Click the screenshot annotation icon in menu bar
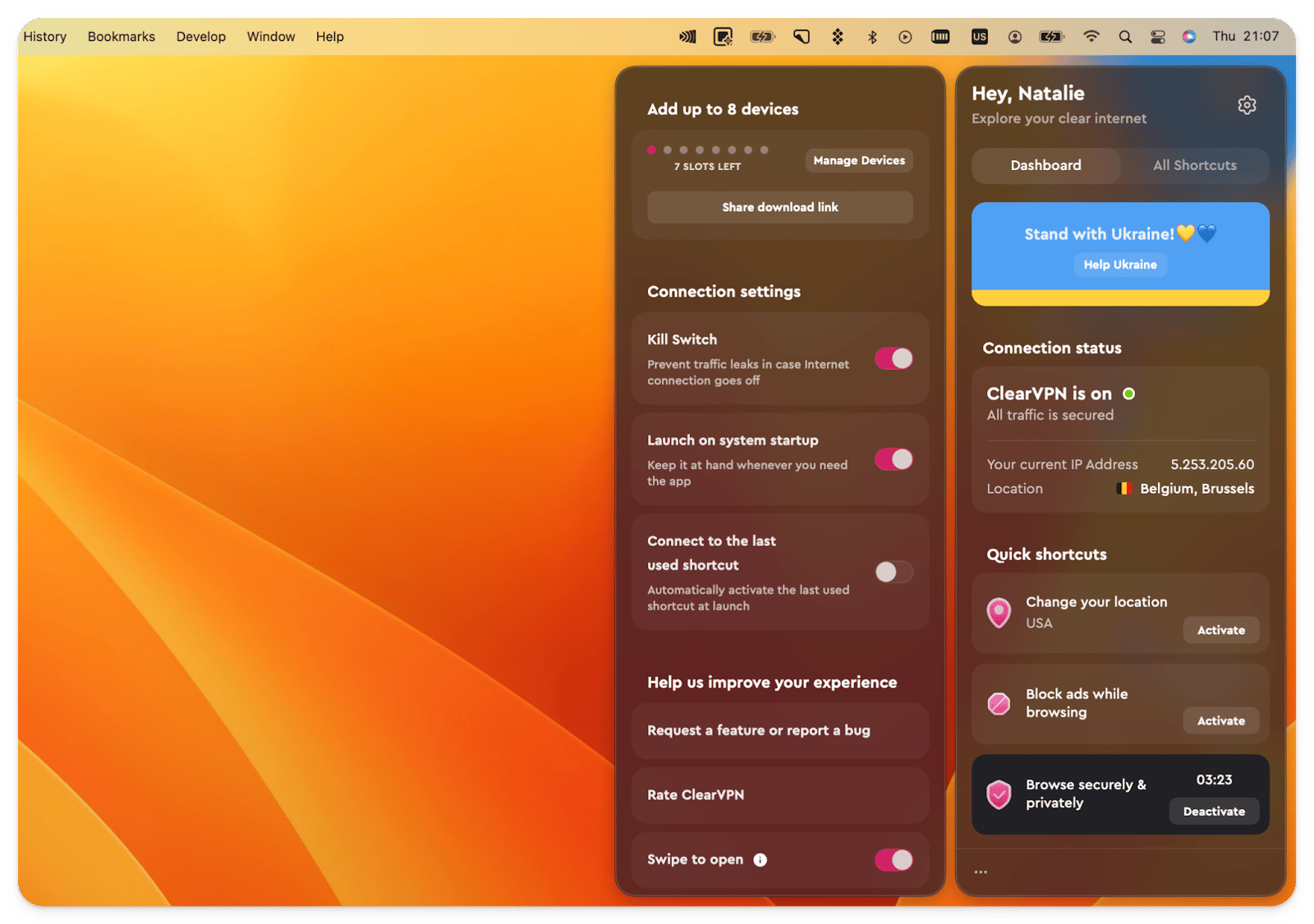The image size is (1314, 924). 723,36
